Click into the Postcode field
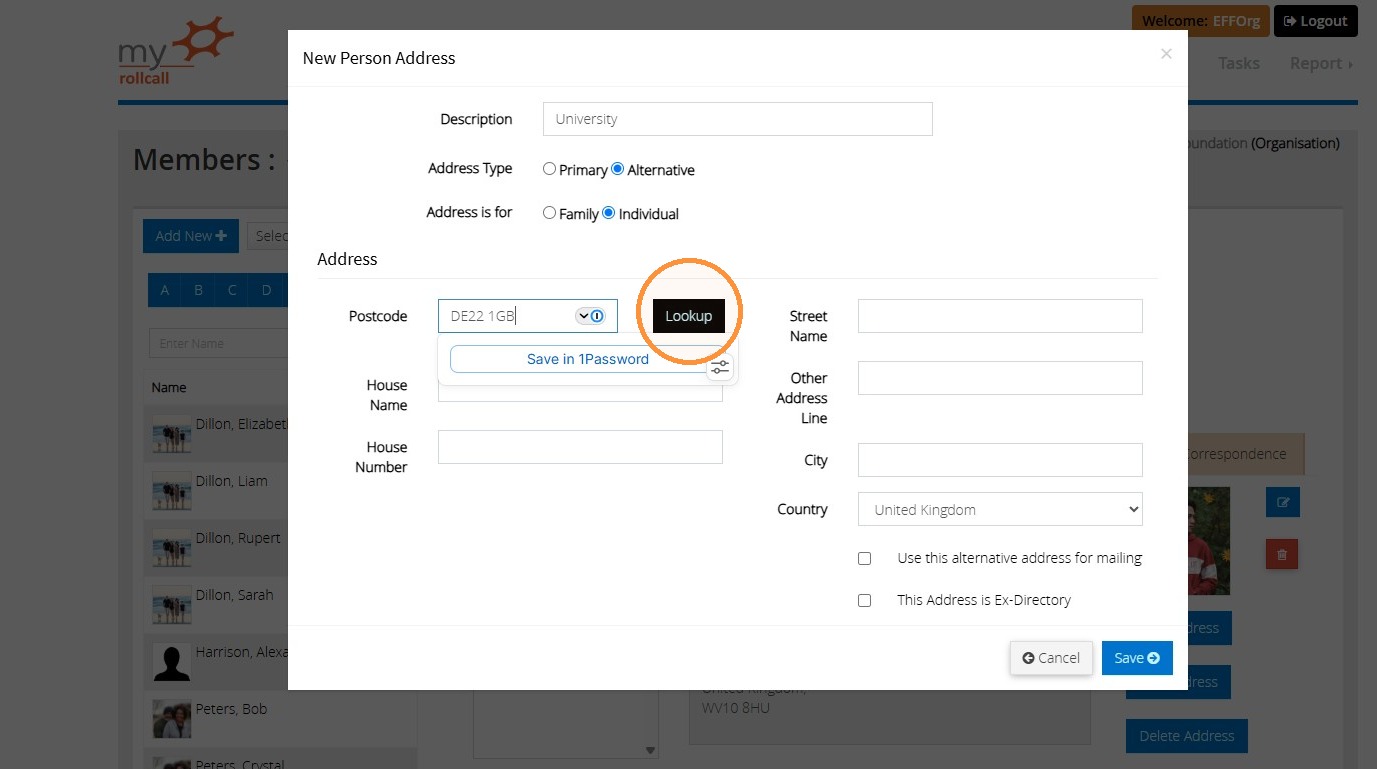Image resolution: width=1377 pixels, height=769 pixels. (528, 316)
